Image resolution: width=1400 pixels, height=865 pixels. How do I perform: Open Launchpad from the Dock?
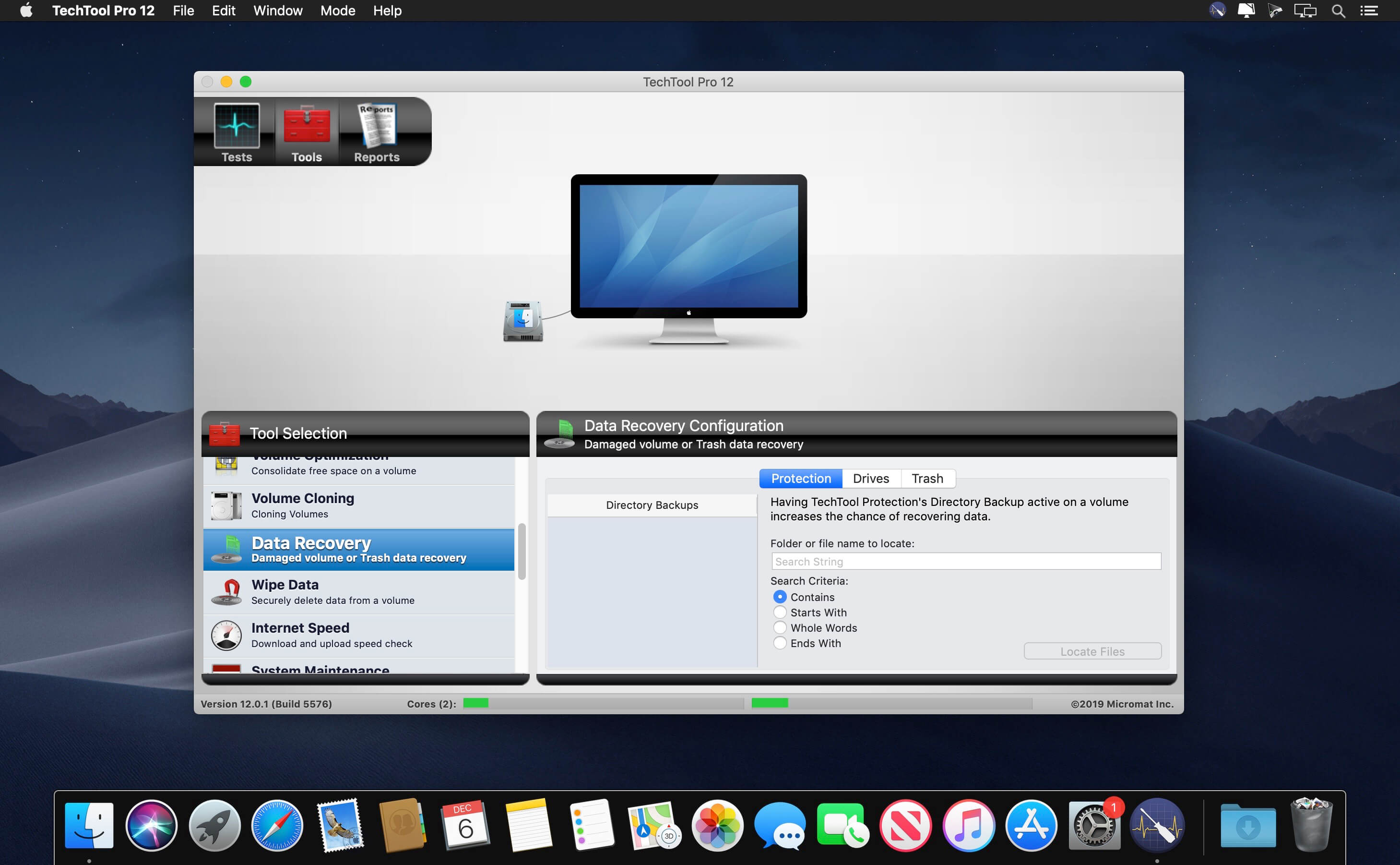(214, 826)
